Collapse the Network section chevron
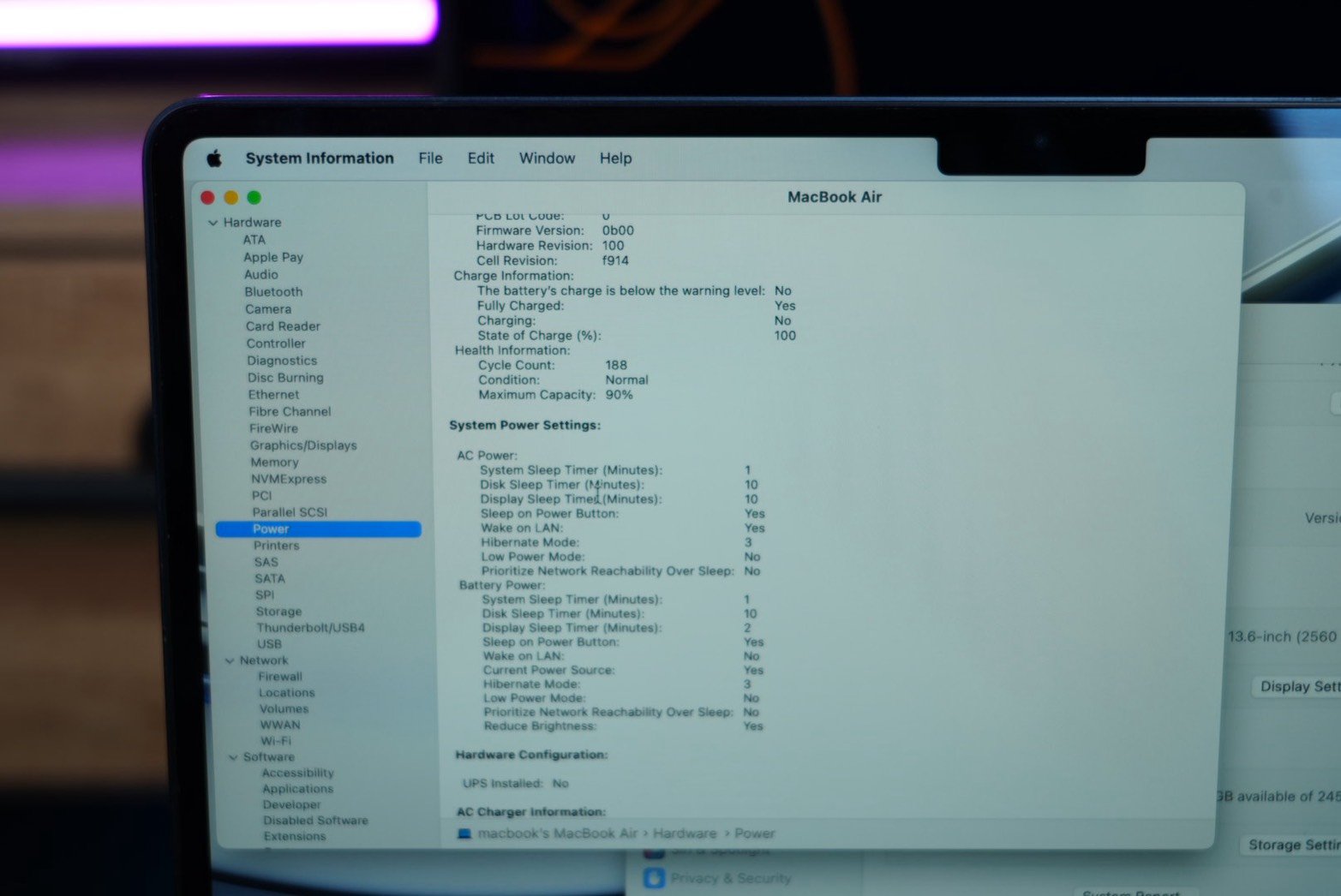This screenshot has height=896, width=1341. coord(230,660)
